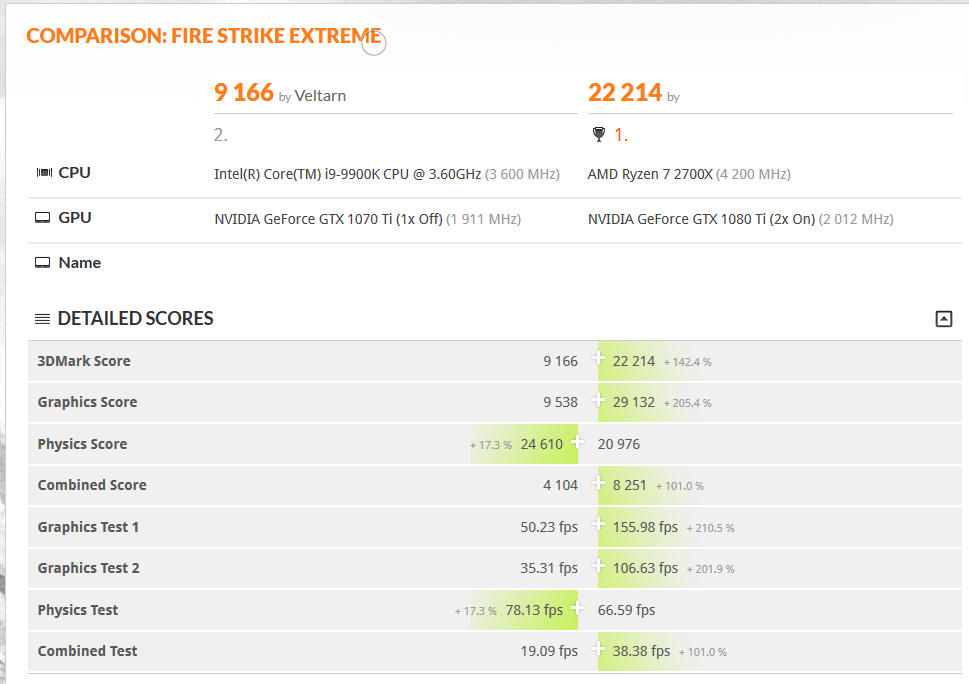Click the trophy icon beside rank 1
Viewport: 969px width, 684px height.
pos(599,134)
